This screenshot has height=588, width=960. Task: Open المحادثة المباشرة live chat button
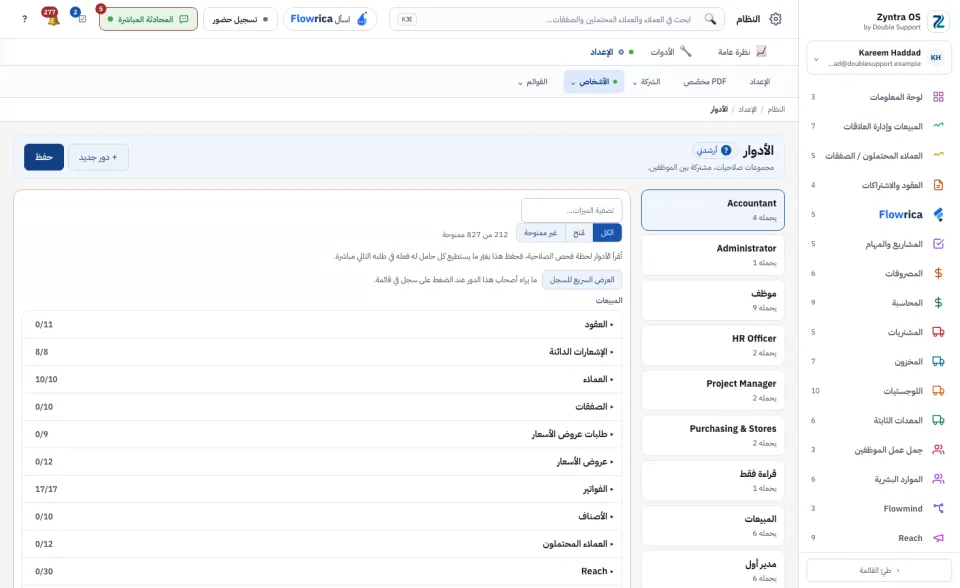click(148, 19)
